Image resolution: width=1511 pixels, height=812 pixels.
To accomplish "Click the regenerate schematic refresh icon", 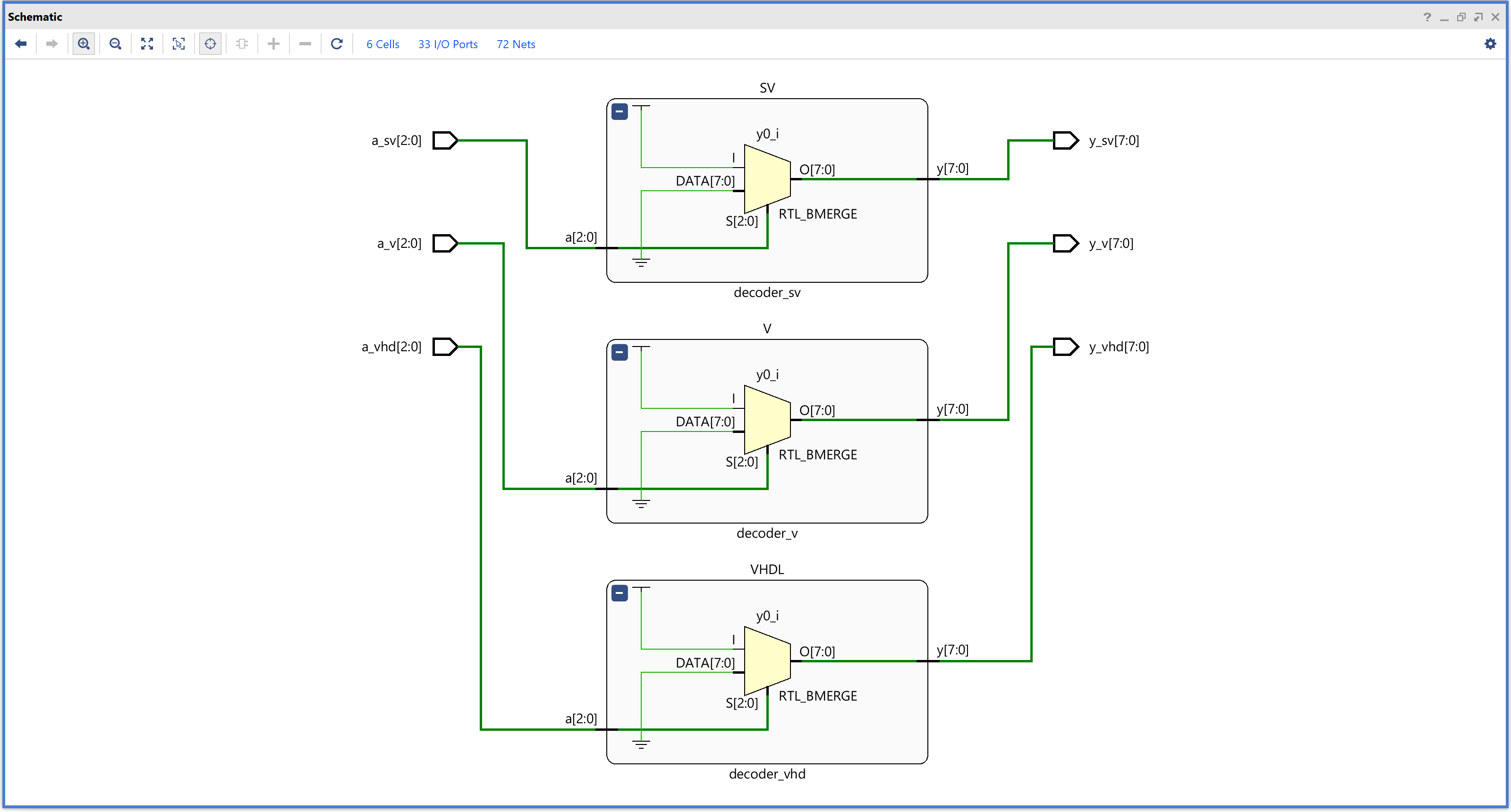I will click(x=337, y=44).
